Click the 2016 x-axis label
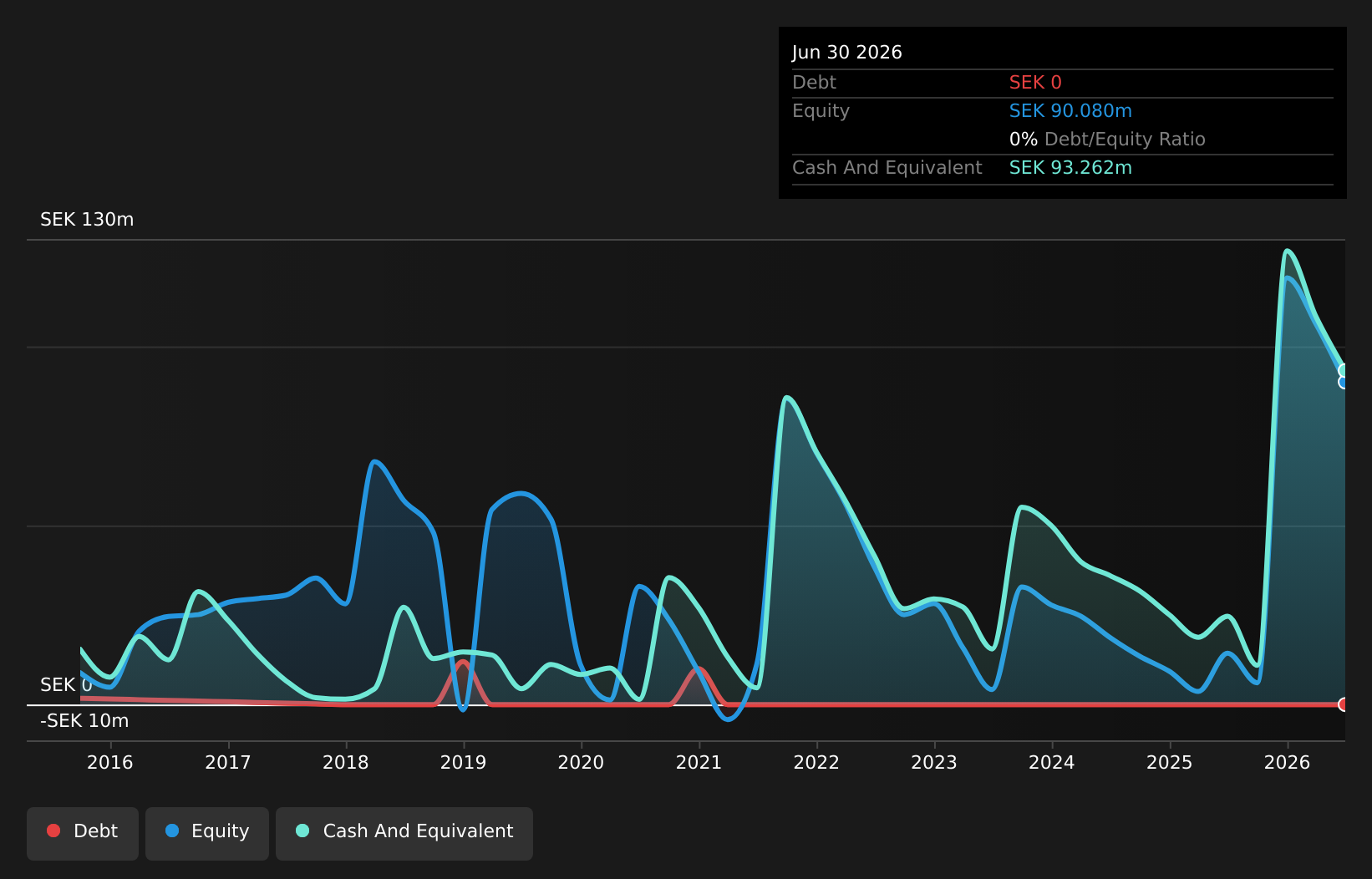Viewport: 1372px width, 879px height. coord(110,762)
